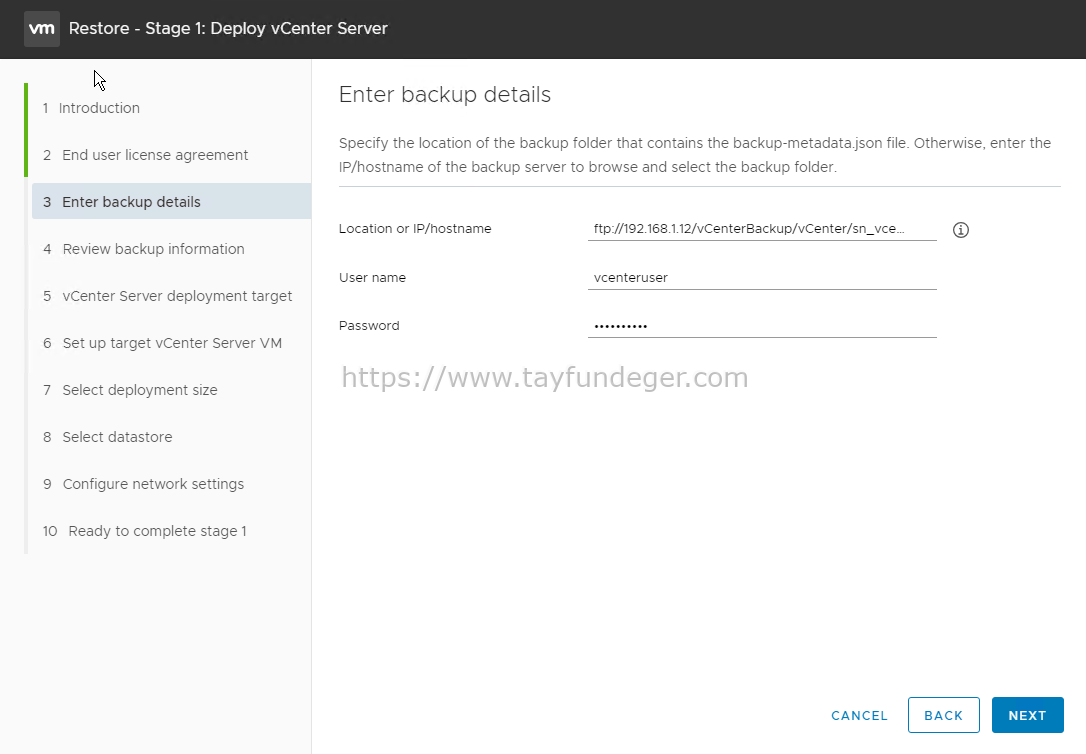Click the BACK button

pos(943,715)
